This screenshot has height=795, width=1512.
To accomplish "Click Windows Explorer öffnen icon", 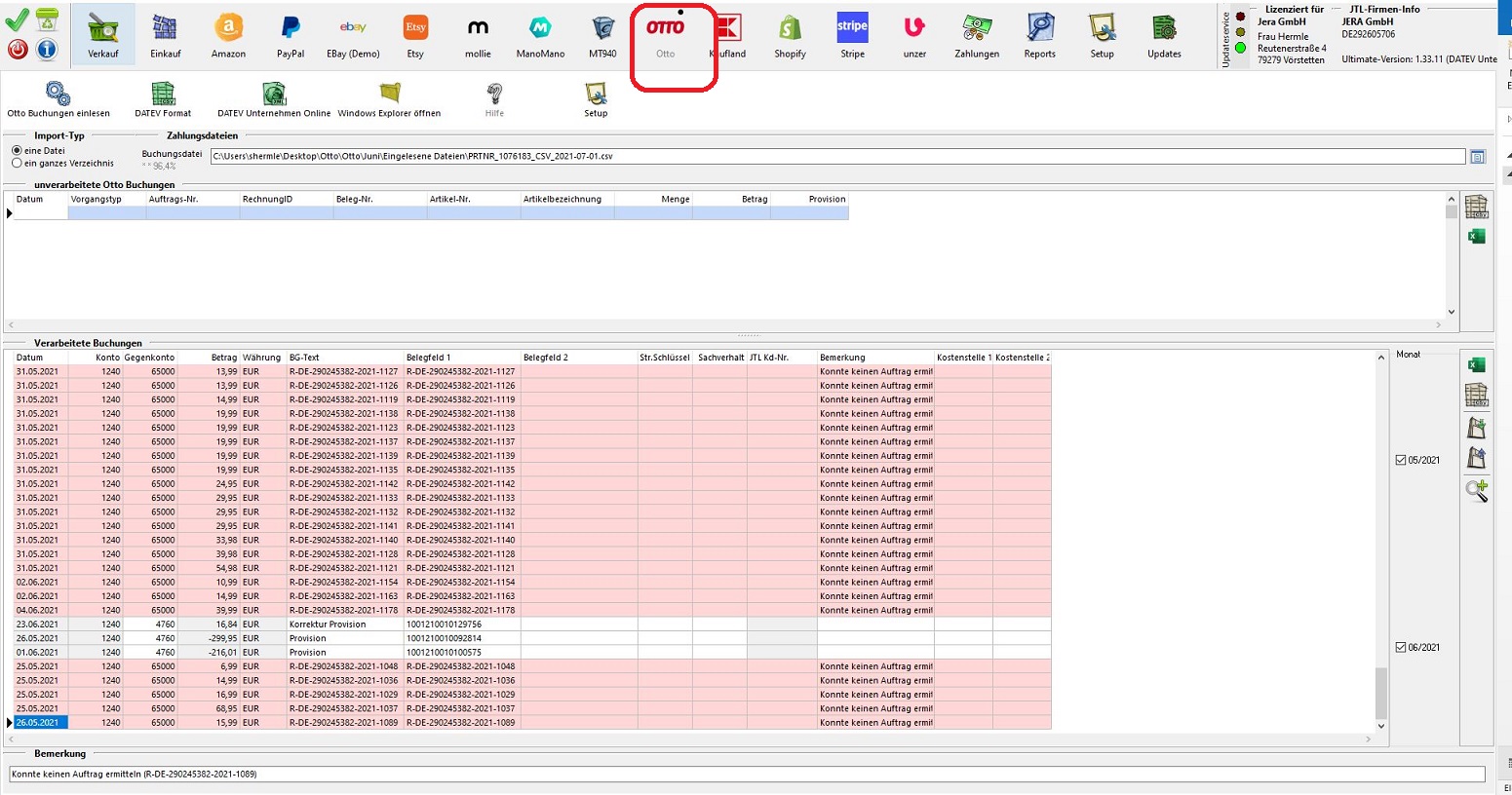I will point(389,98).
